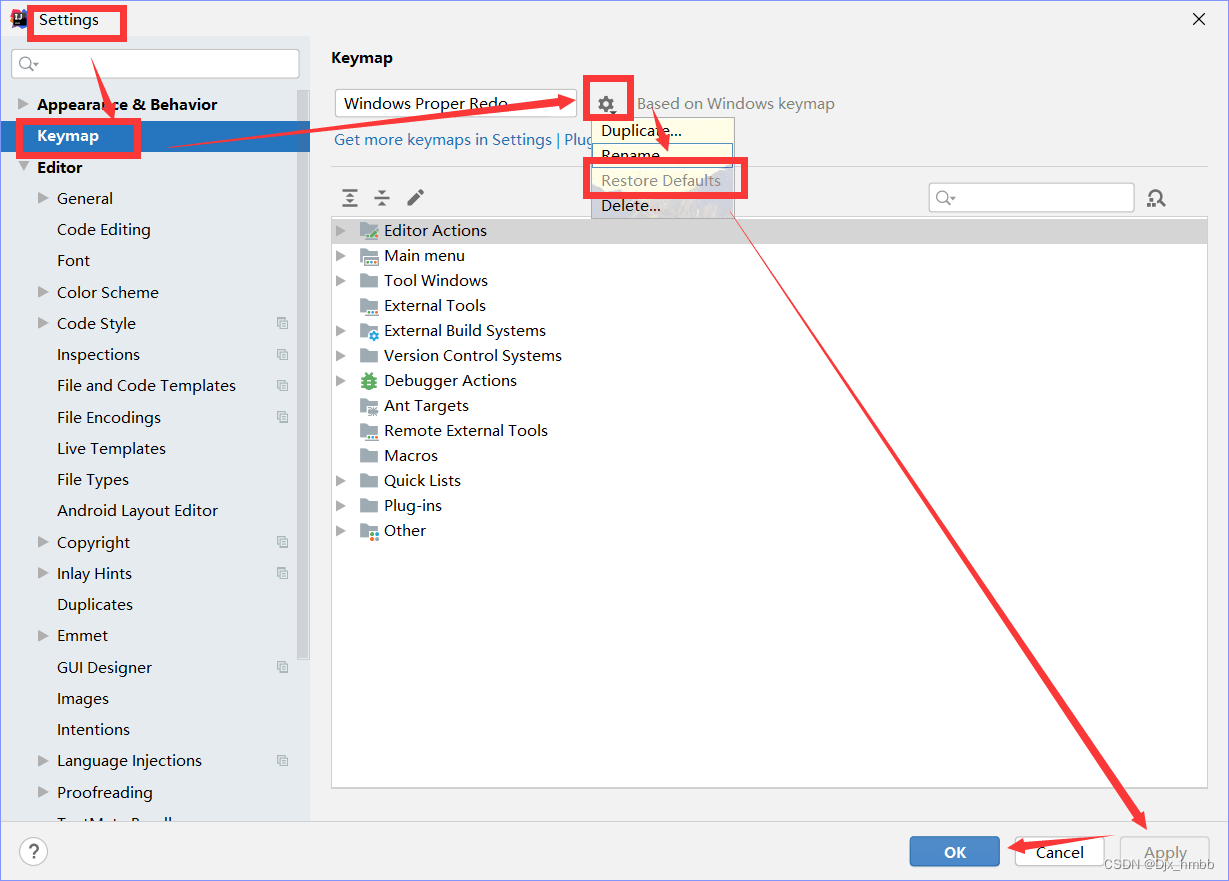Click the green Debugger Actions bug icon
Image resolution: width=1229 pixels, height=881 pixels.
369,381
